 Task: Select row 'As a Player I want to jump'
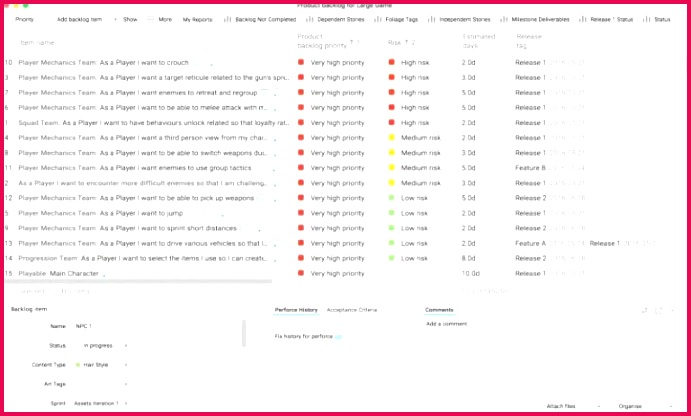point(141,213)
